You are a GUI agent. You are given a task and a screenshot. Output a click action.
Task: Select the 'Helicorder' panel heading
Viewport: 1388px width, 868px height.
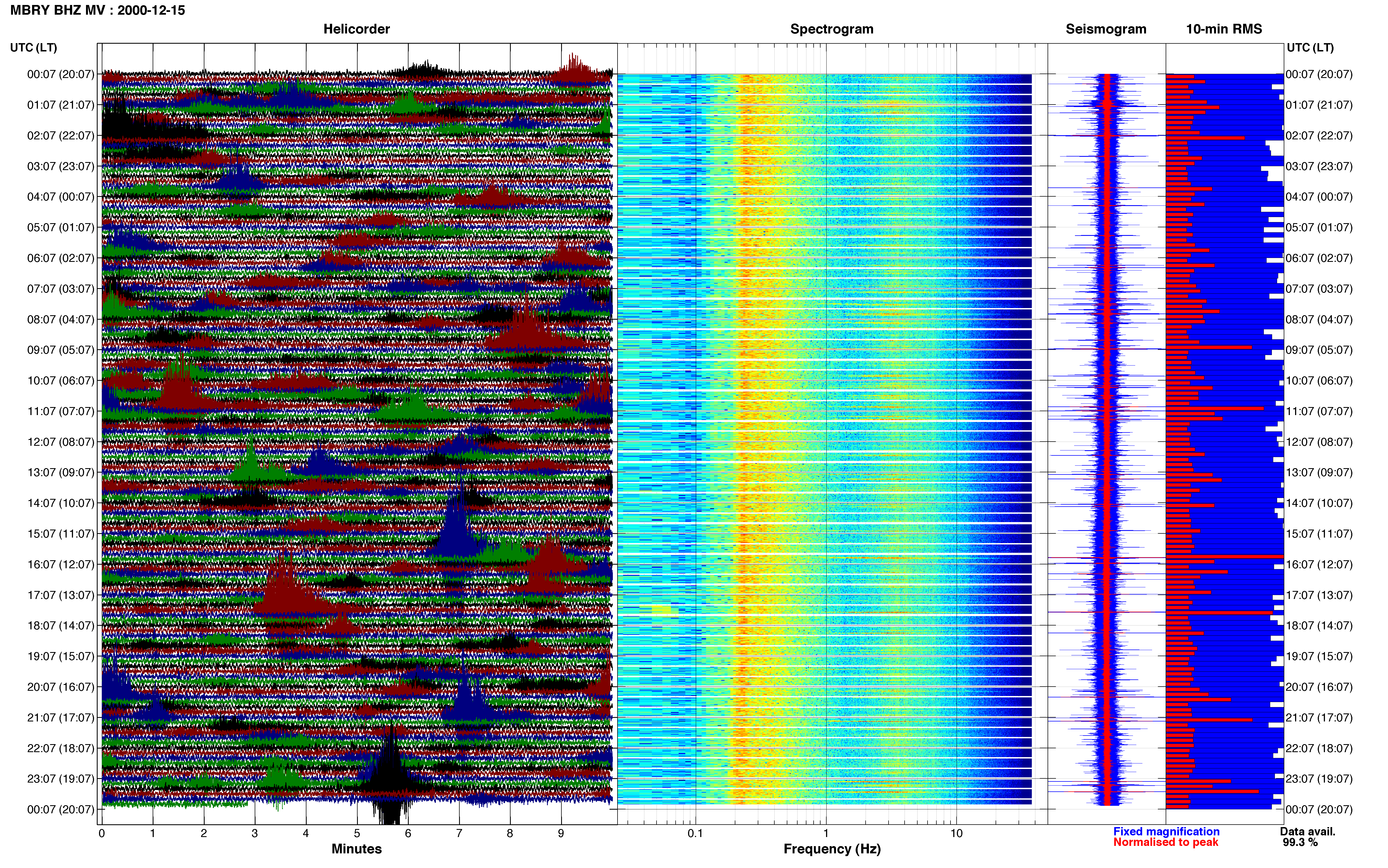(356, 29)
